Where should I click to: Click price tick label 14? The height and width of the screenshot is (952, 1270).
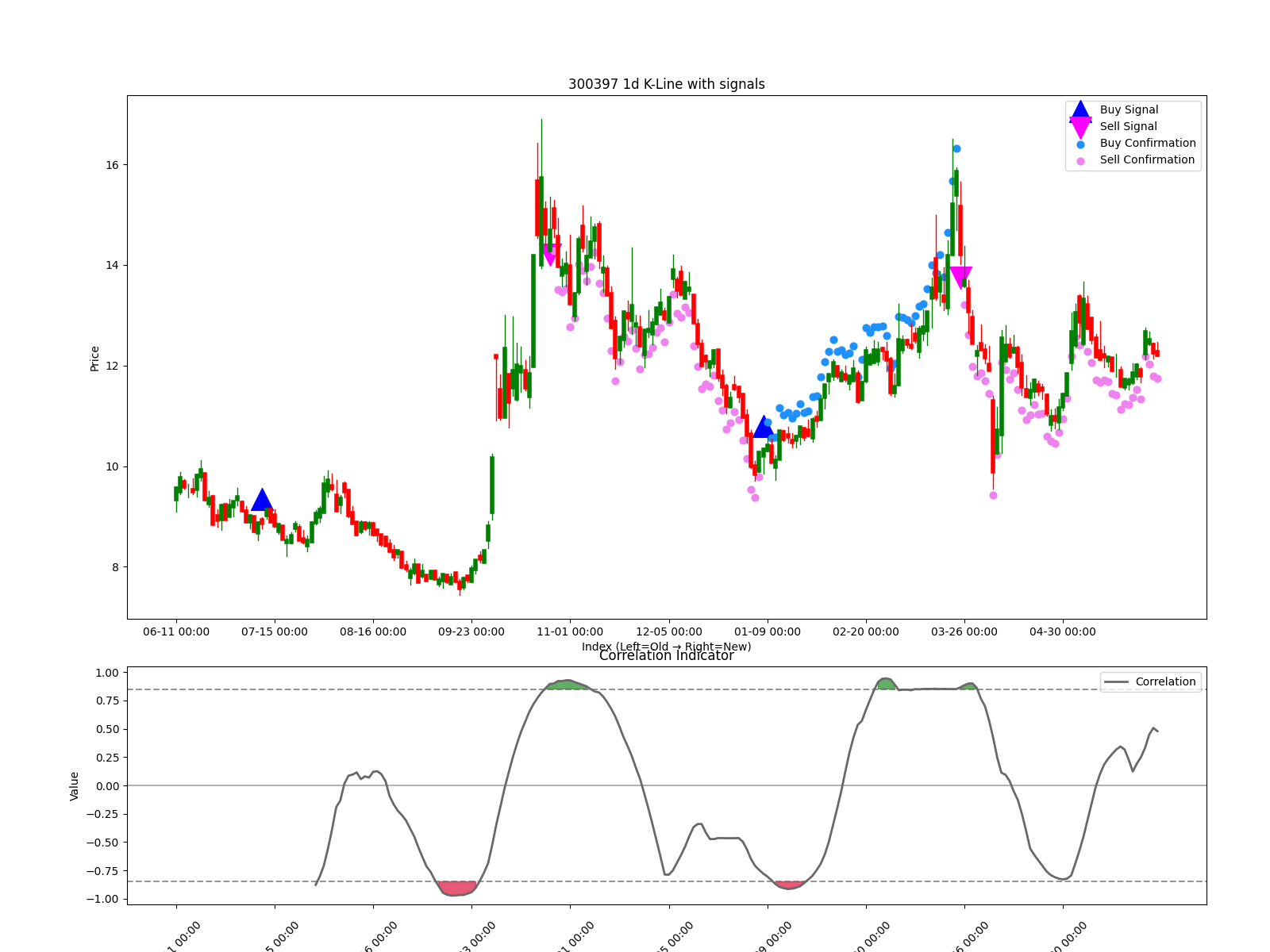(112, 266)
